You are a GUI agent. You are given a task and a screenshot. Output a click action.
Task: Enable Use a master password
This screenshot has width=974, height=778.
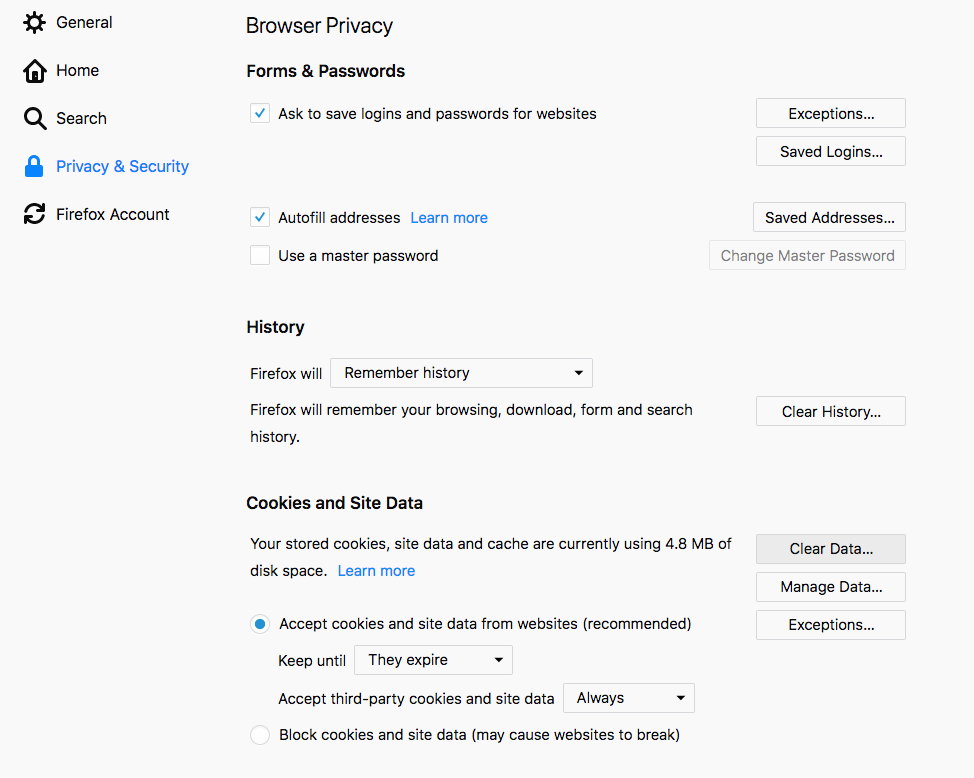pyautogui.click(x=260, y=255)
